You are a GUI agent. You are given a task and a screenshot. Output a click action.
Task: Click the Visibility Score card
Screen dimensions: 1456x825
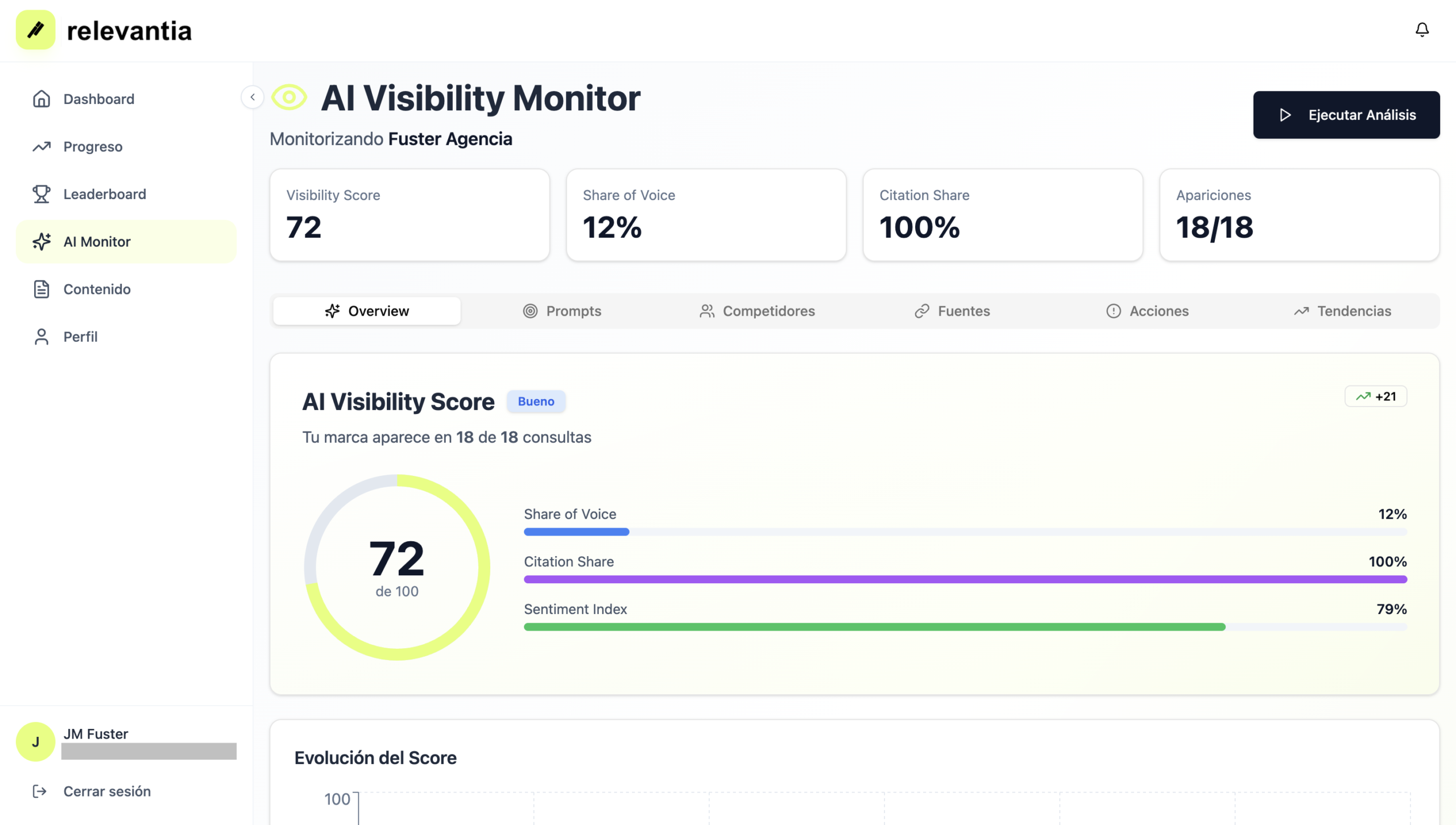[409, 215]
